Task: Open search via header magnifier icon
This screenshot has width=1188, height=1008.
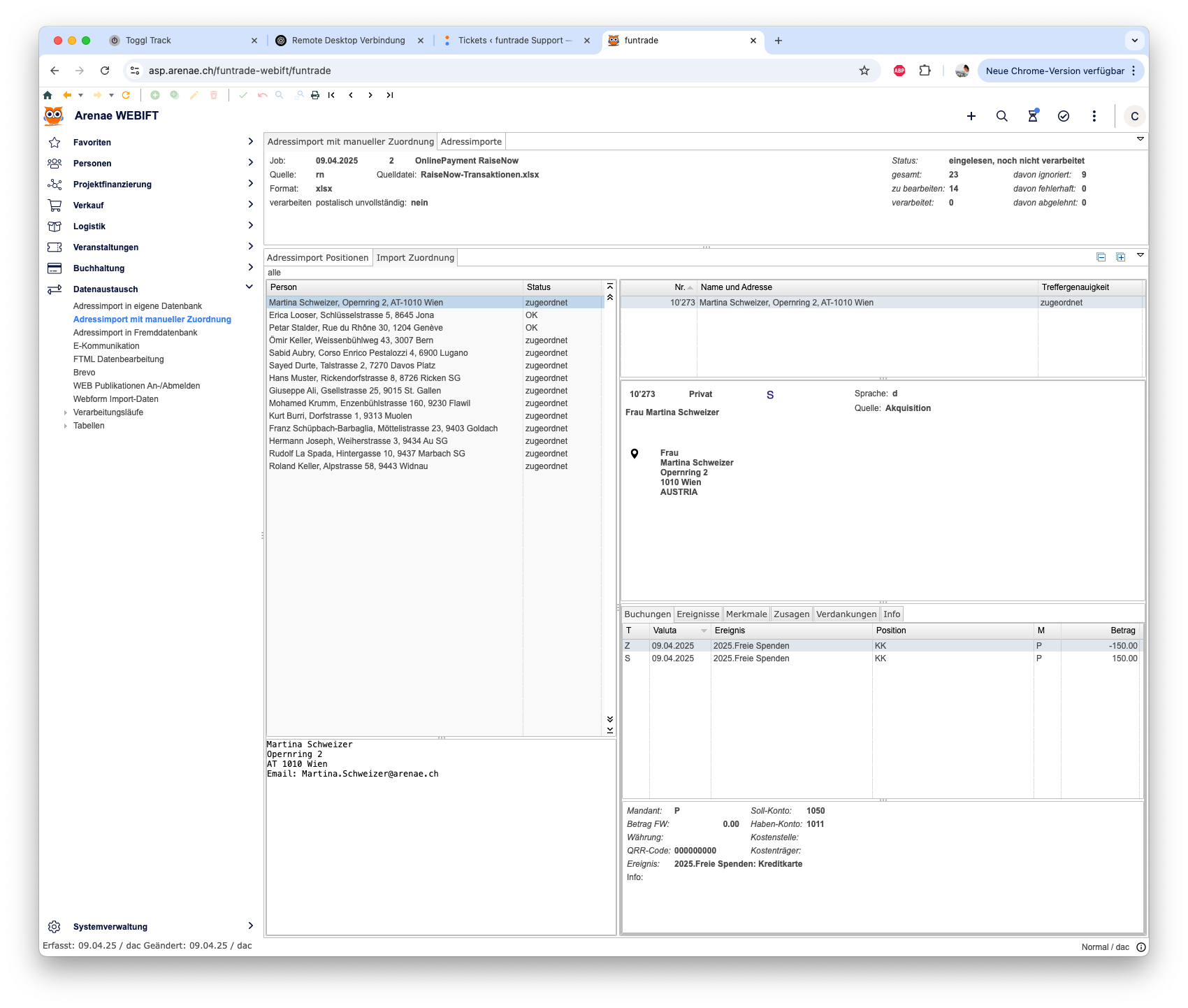Action: [x=1001, y=116]
